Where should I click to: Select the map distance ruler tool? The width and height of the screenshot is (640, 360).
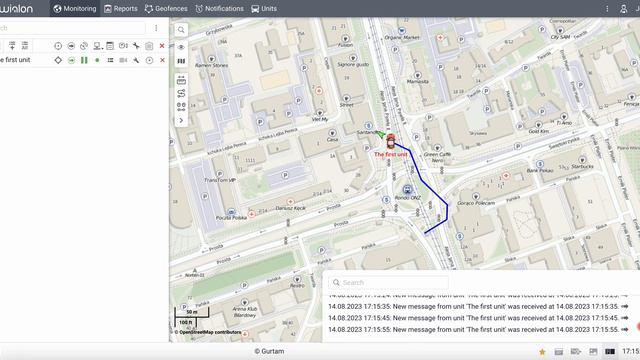tap(181, 80)
